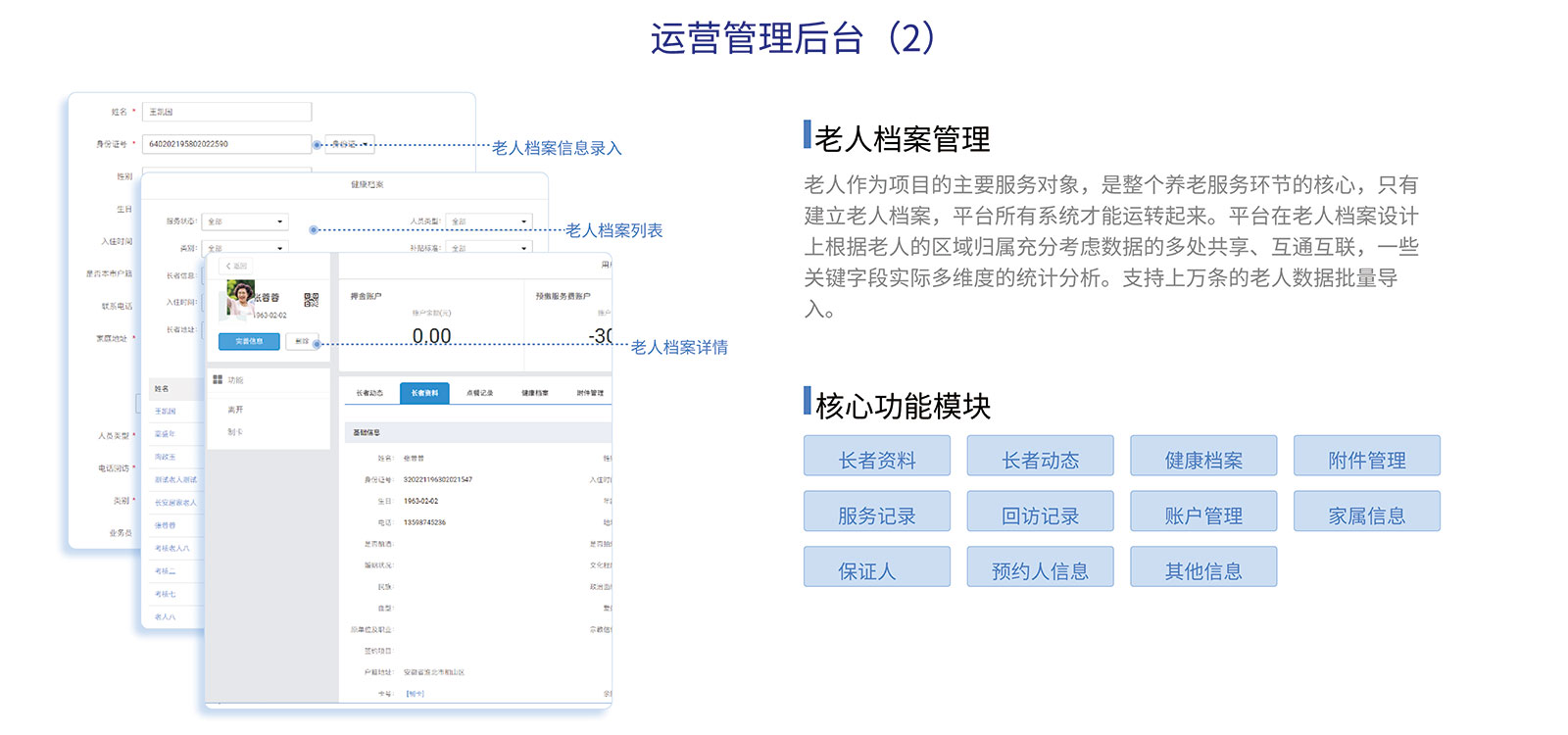Click the 保证人 module button
This screenshot has height=735, width=1568.
coord(877,566)
